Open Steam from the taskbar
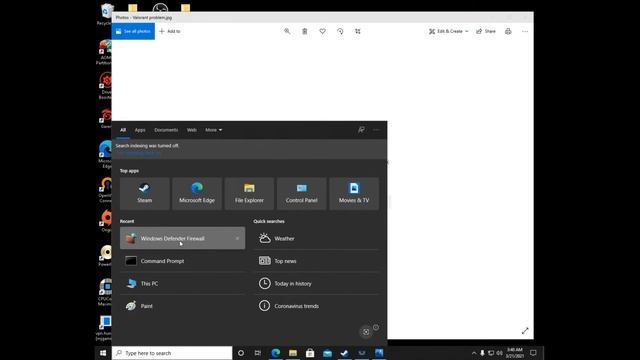 344,353
